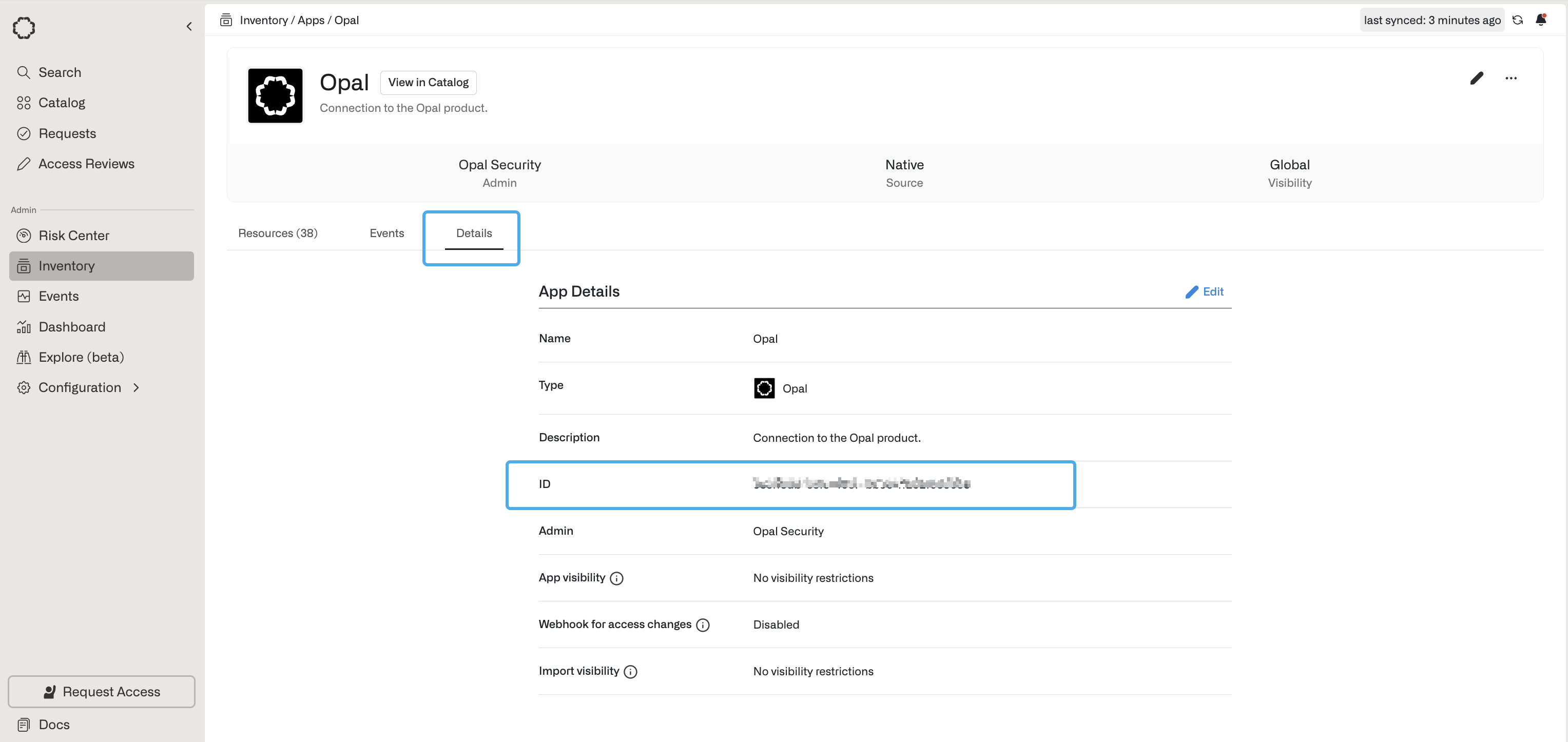Click the Opal app logo thumbnail
1568x742 pixels.
[x=275, y=95]
